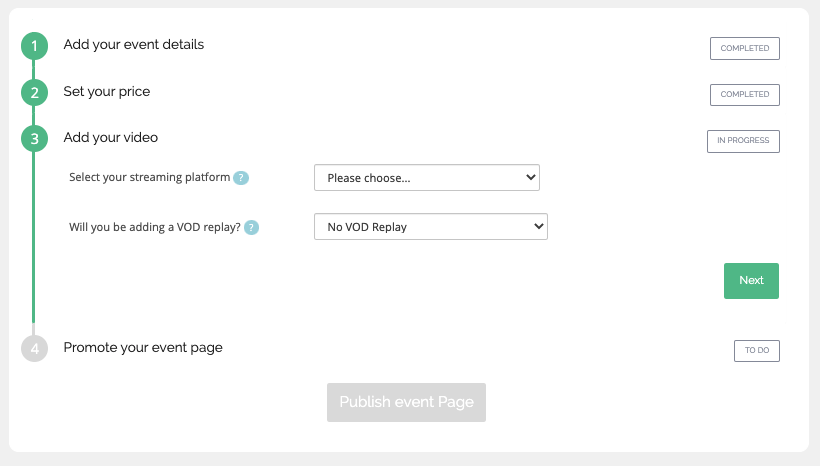
Task: Click the IN PROGRESS status badge
Action: (x=743, y=141)
